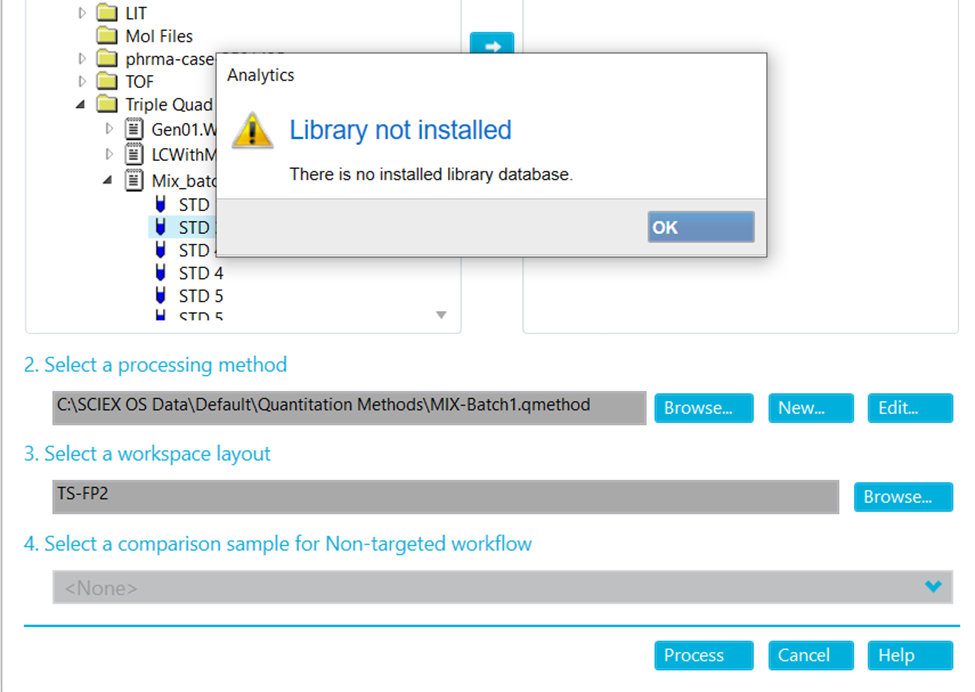This screenshot has height=692, width=975.
Task: Expand the TOF folder tree node
Action: (82, 82)
